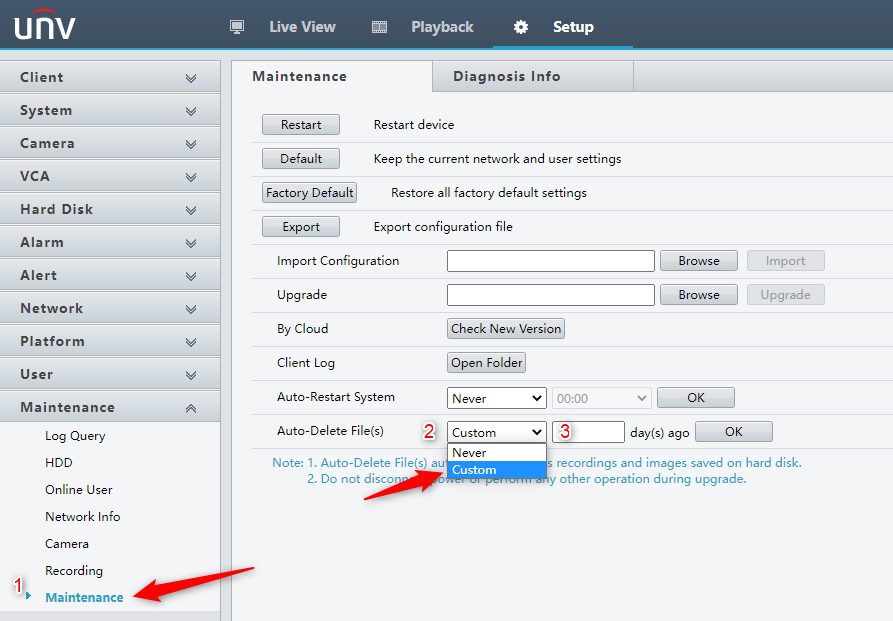Open Log Query under Maintenance
Viewport: 893px width, 621px height.
(x=75, y=436)
